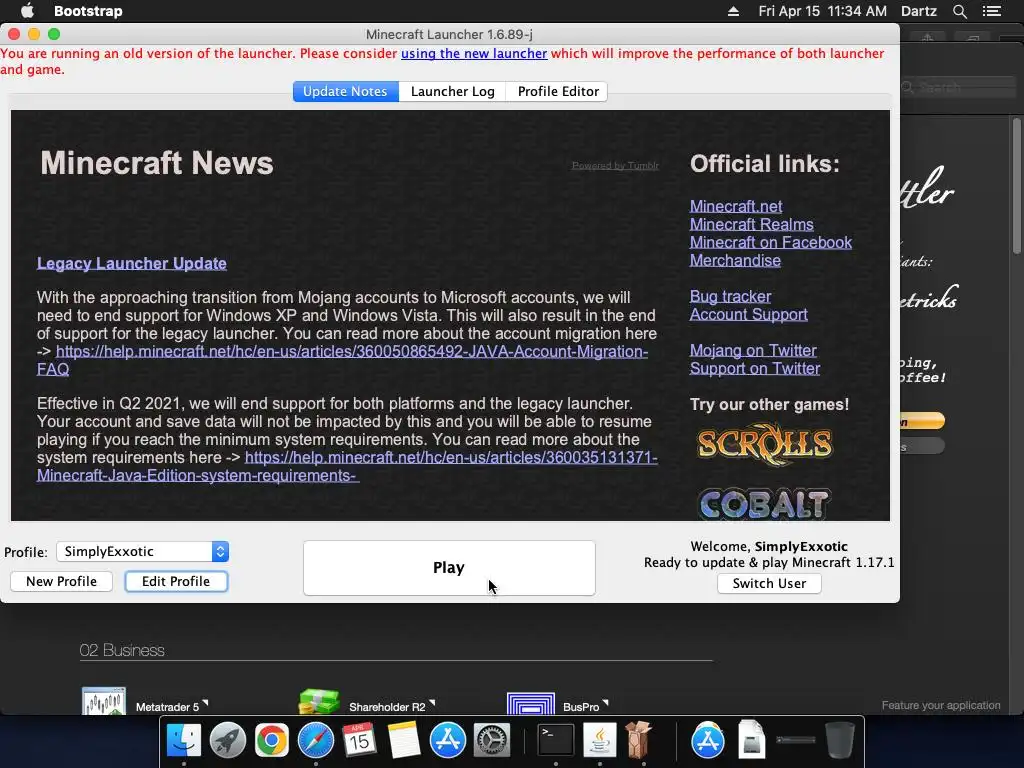Expand BusPro corner arrow
The height and width of the screenshot is (768, 1024).
605,703
